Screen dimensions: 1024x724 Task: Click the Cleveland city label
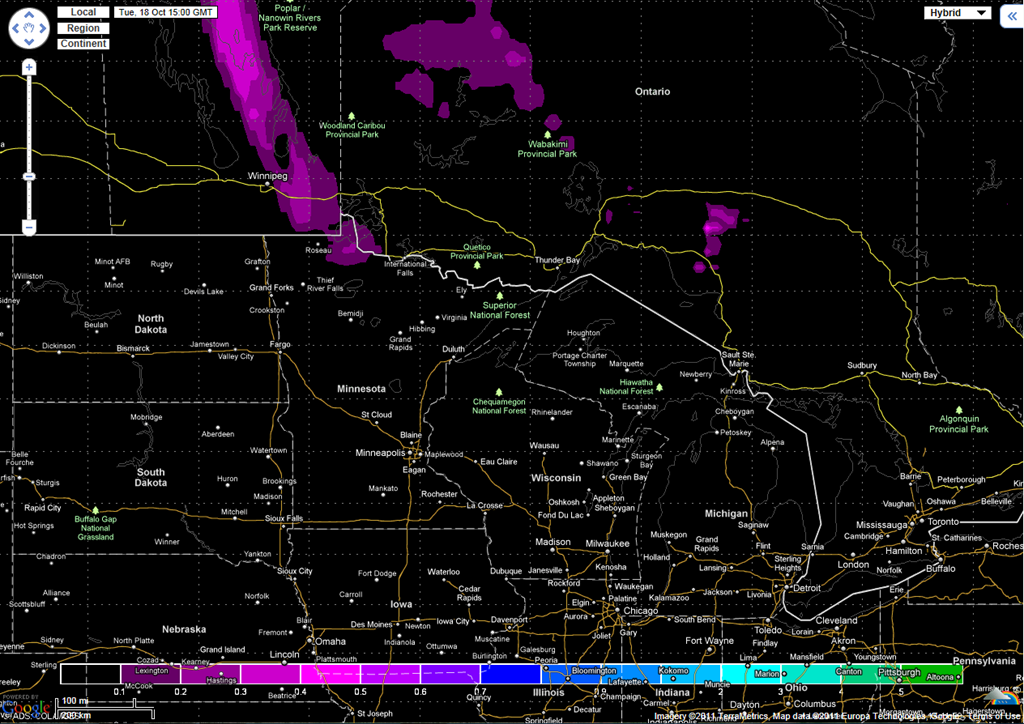pos(836,620)
